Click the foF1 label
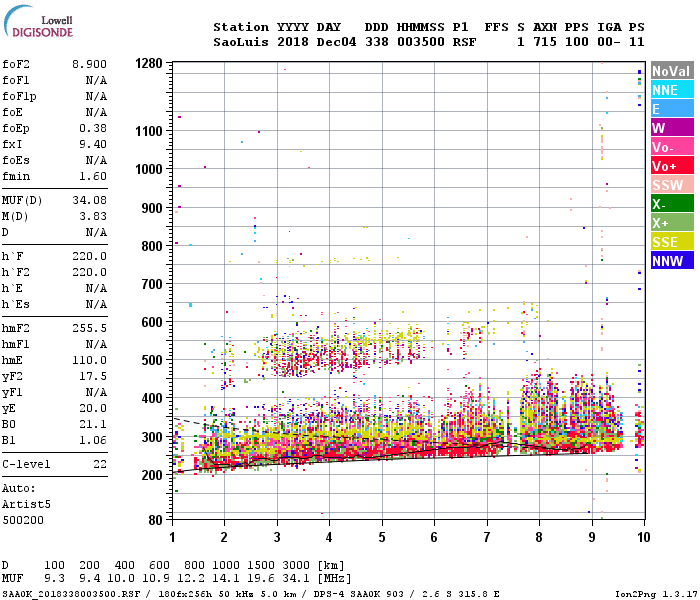This screenshot has width=700, height=600. (16, 80)
